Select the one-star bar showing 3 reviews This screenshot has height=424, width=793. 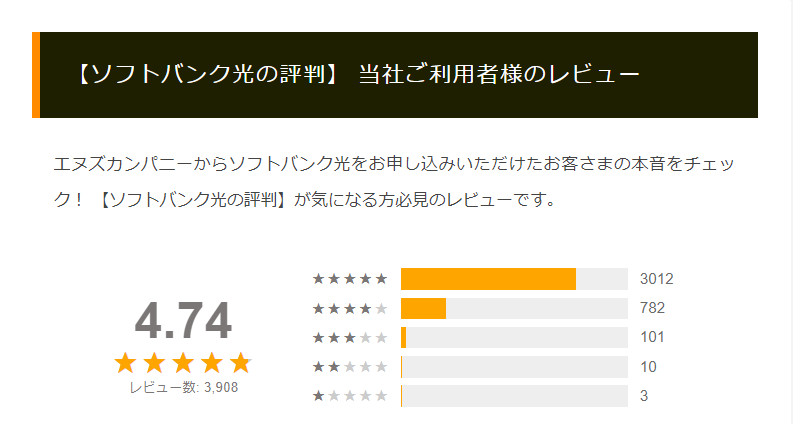[x=514, y=396]
